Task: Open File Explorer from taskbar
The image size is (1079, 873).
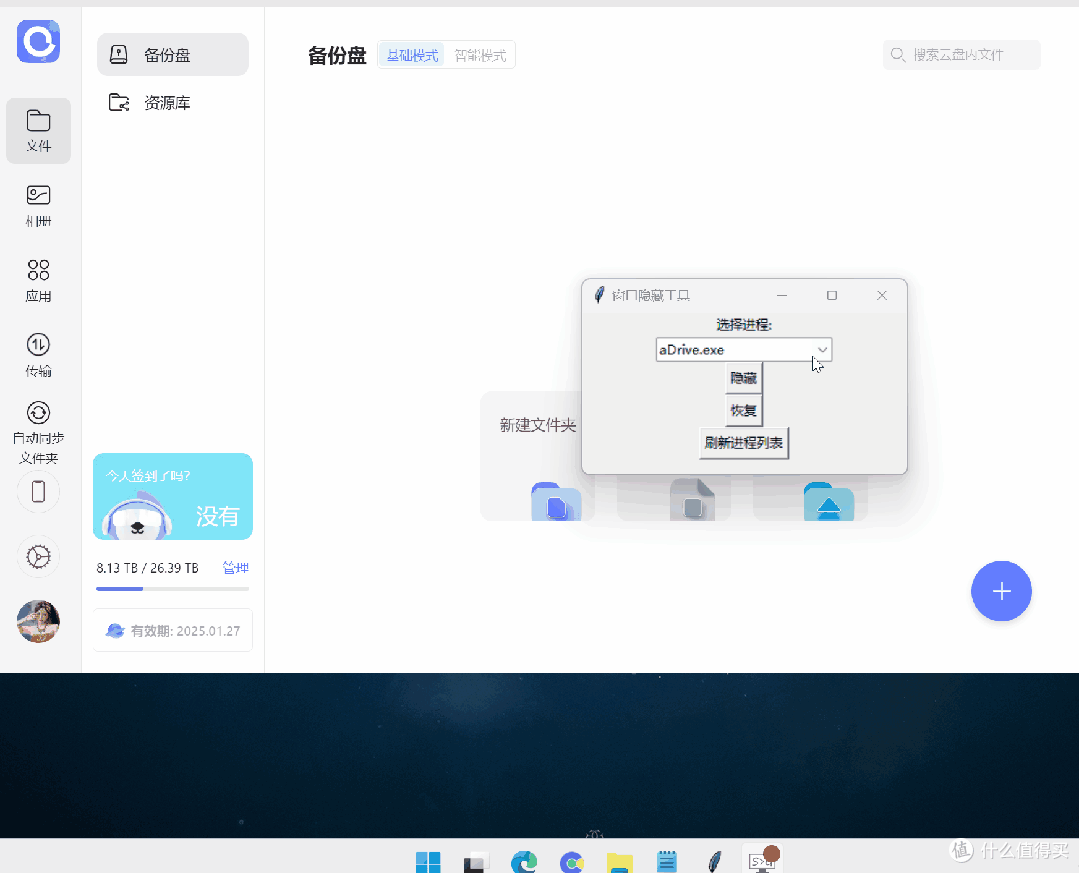Action: (619, 861)
